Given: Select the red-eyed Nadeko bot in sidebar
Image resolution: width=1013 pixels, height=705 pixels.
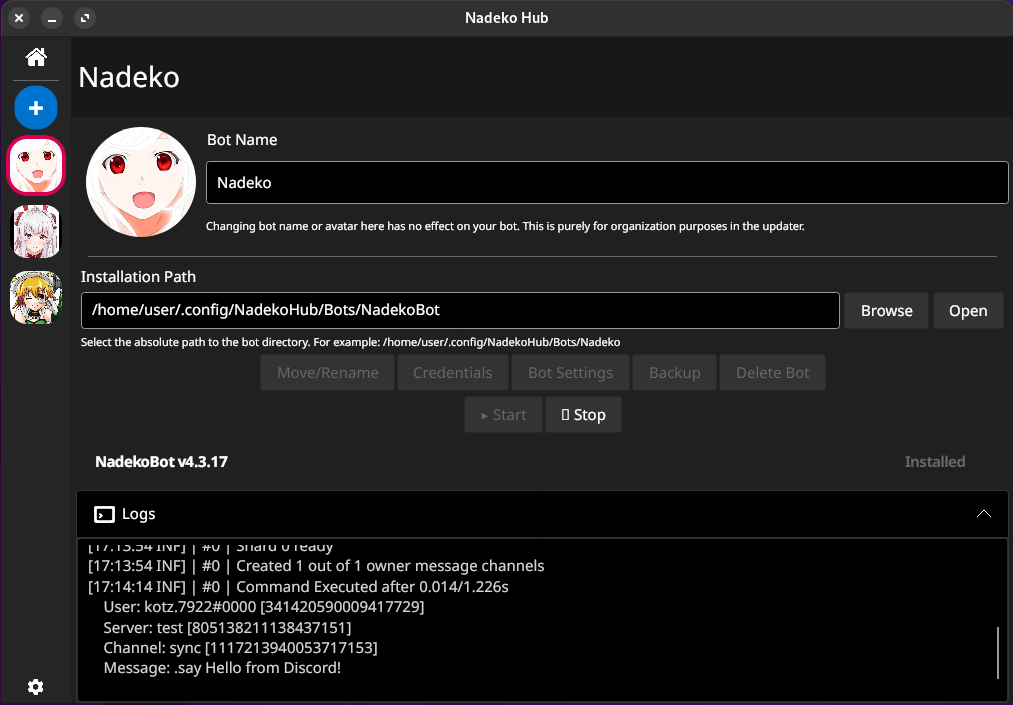Looking at the screenshot, I should [36, 165].
